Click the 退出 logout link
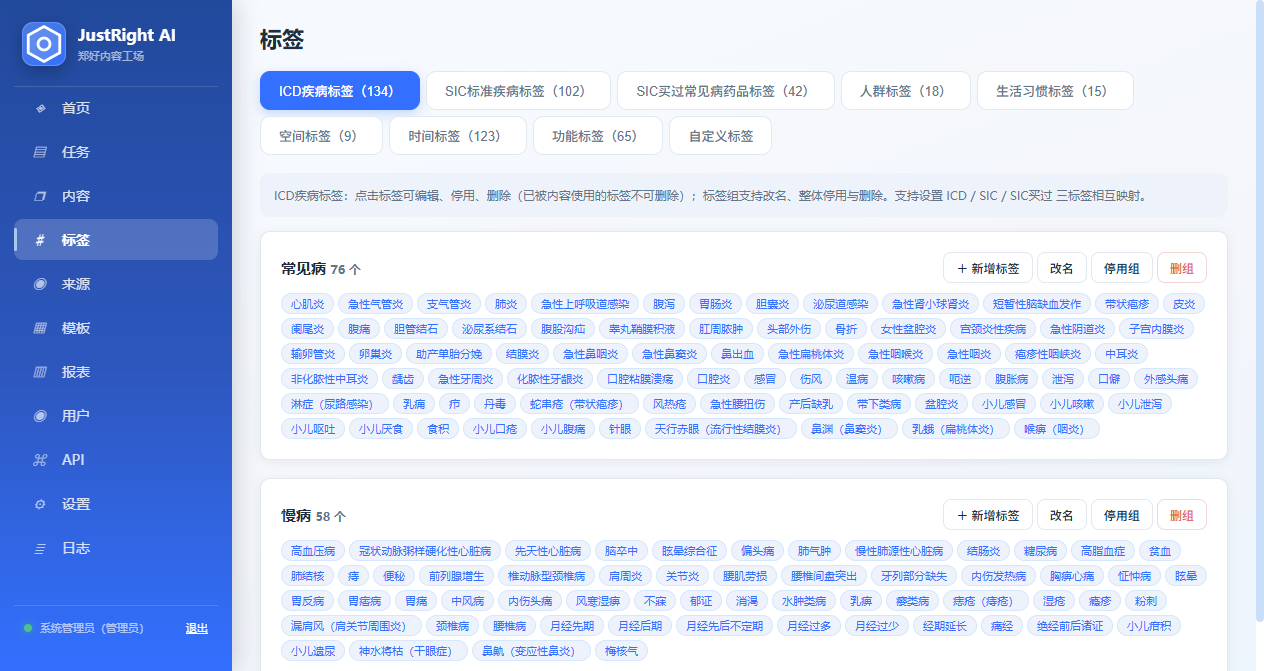The height and width of the screenshot is (671, 1264). (x=197, y=628)
